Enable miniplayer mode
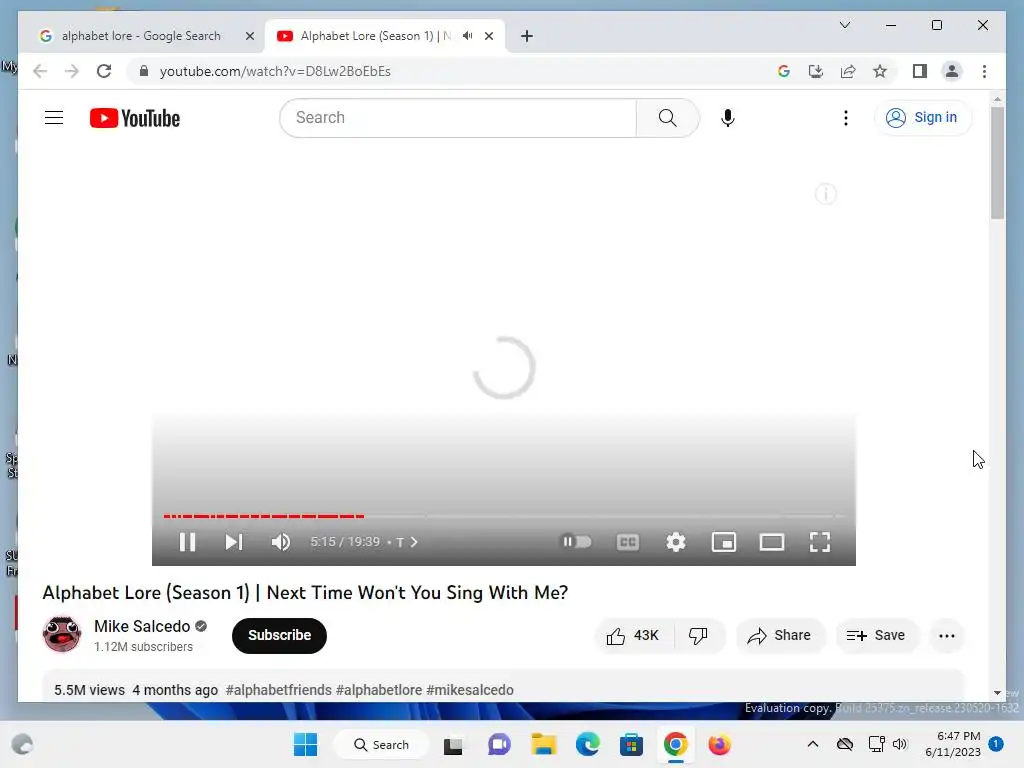Image resolution: width=1024 pixels, height=768 pixels. coord(724,542)
